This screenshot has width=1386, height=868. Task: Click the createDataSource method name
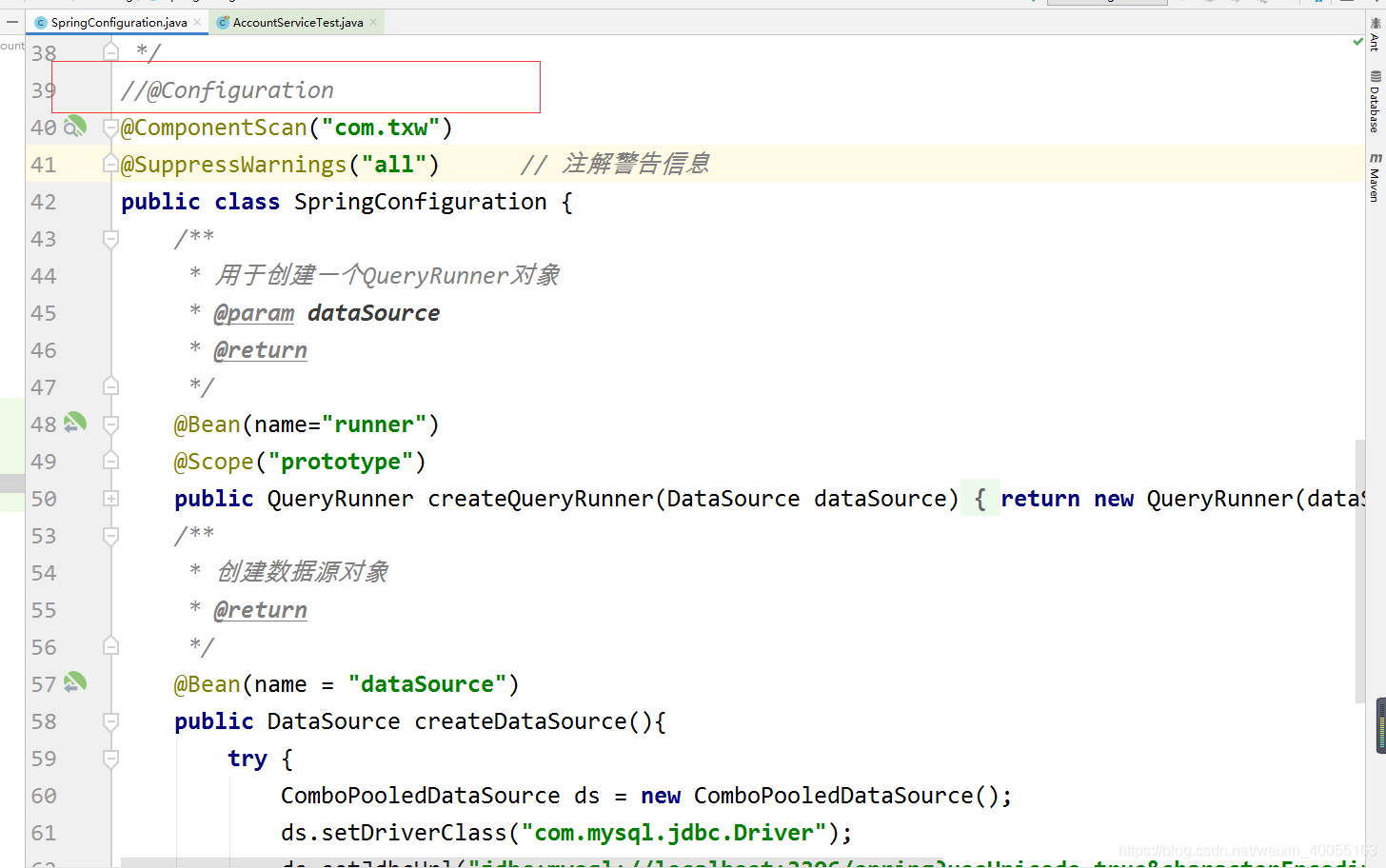[x=521, y=721]
